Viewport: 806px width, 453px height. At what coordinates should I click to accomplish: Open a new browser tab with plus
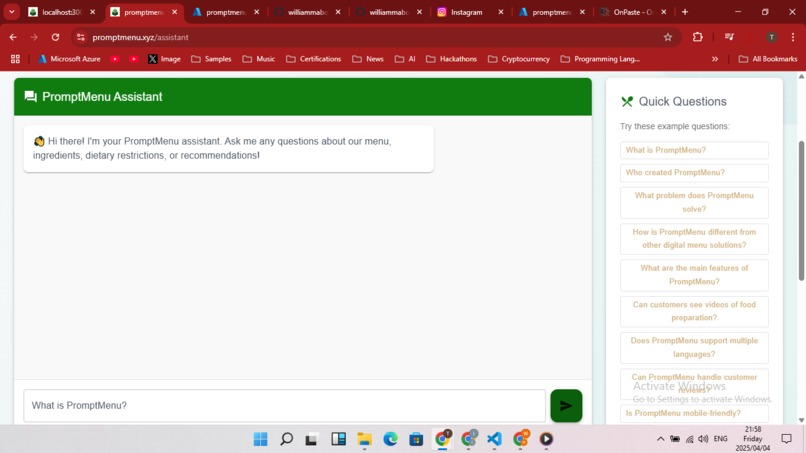coord(685,12)
